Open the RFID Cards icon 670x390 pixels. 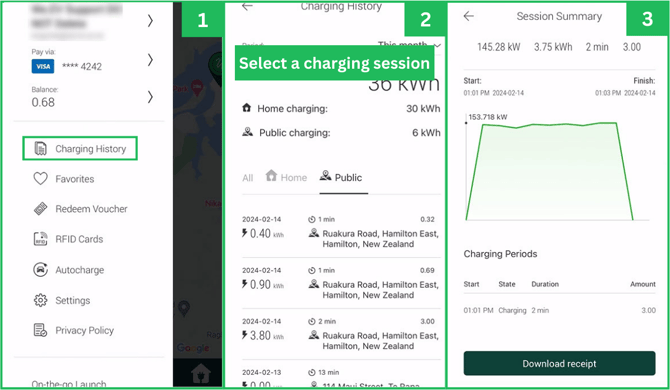click(x=41, y=239)
